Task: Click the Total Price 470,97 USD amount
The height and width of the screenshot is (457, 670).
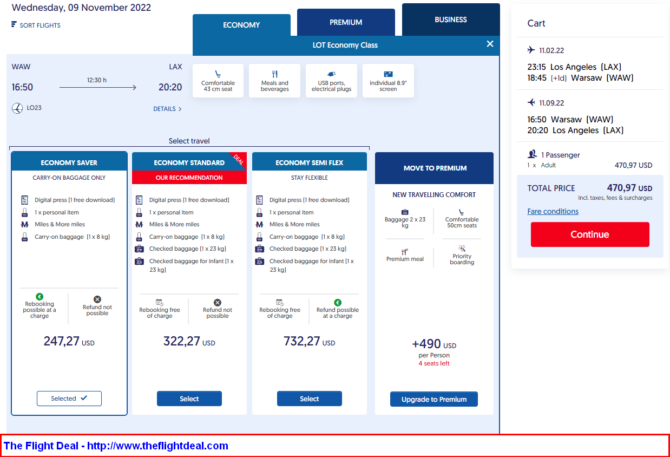Action: coord(629,188)
